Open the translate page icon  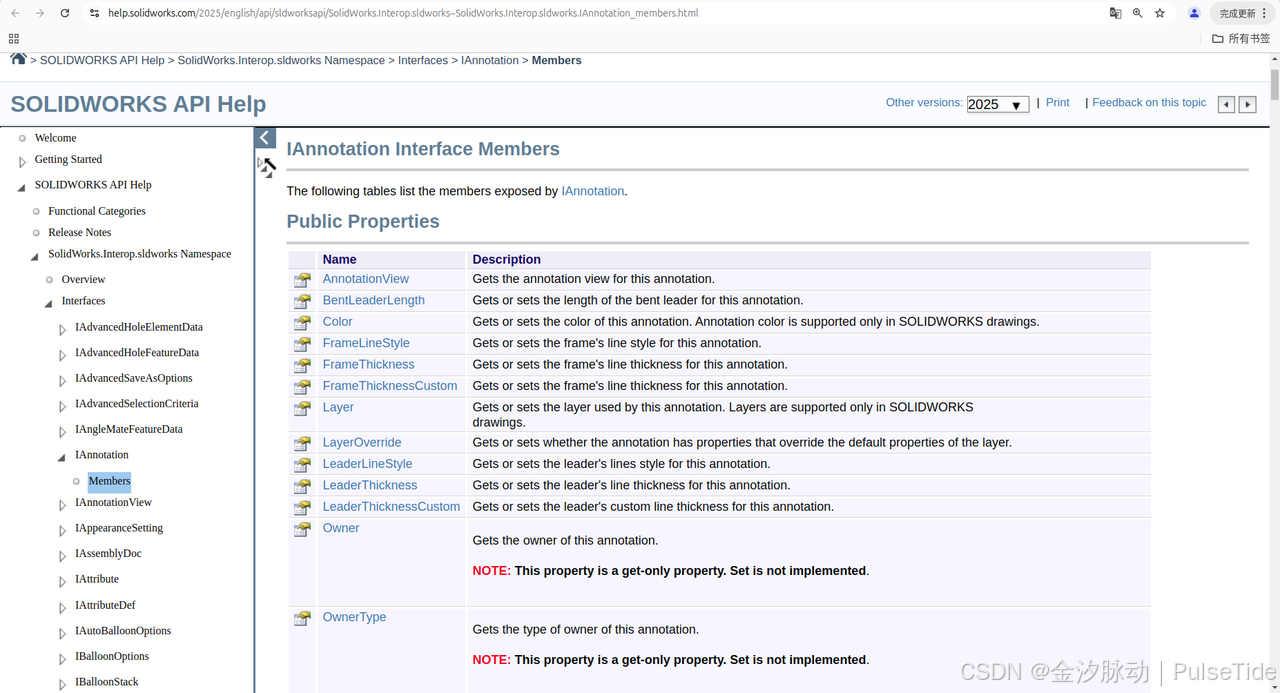point(1115,13)
